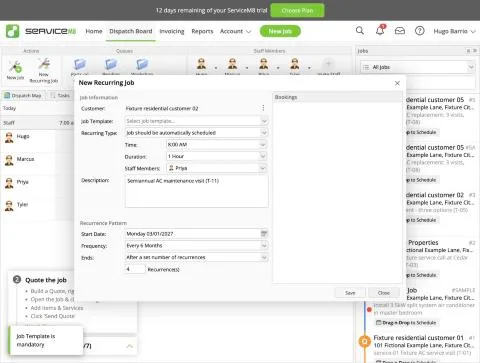Click the Close button in dialog
The height and width of the screenshot is (363, 480).
click(384, 293)
